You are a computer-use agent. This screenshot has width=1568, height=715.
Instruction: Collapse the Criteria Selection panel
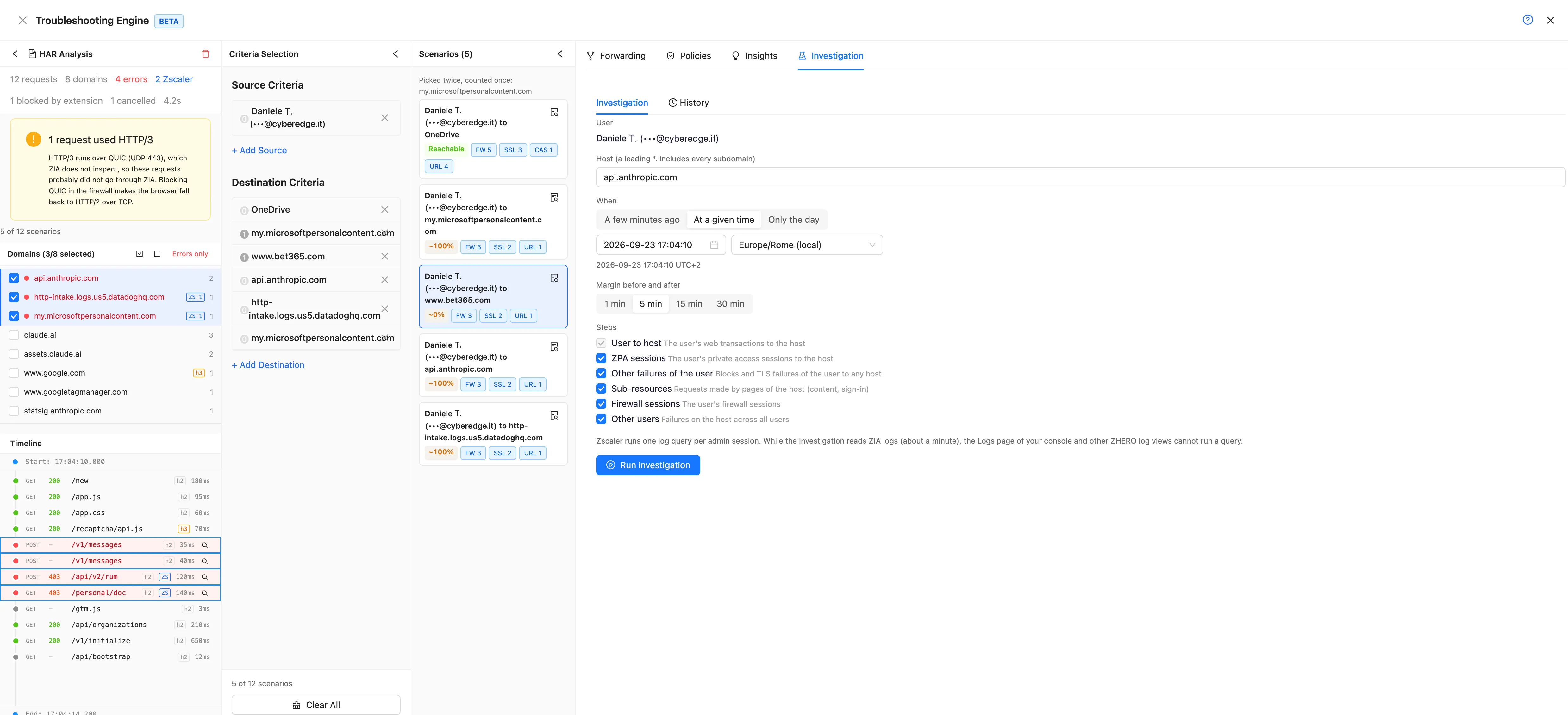coord(396,54)
